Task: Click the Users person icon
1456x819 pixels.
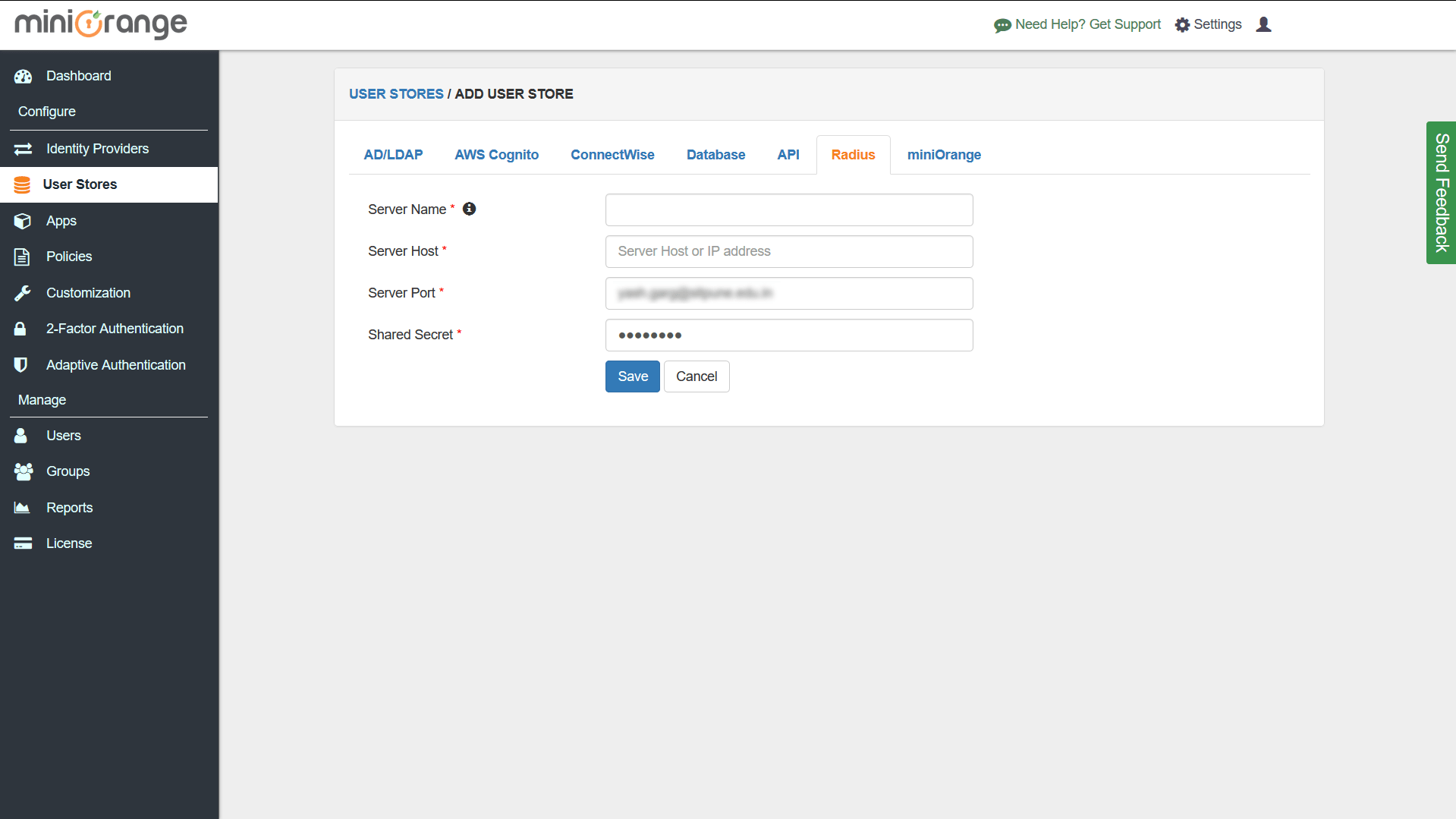Action: click(x=20, y=436)
